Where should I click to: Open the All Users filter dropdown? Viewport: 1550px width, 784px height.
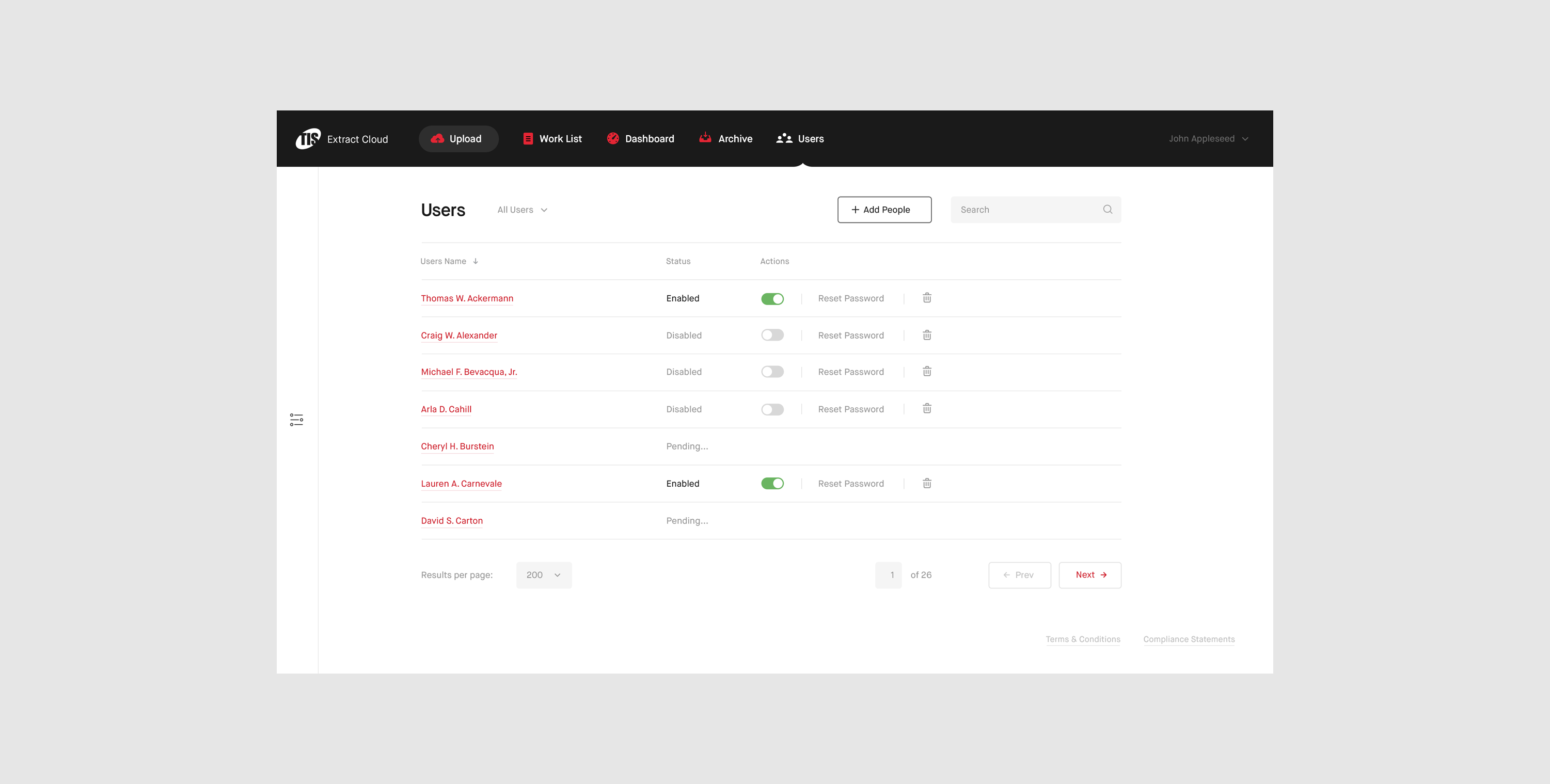pyautogui.click(x=521, y=210)
